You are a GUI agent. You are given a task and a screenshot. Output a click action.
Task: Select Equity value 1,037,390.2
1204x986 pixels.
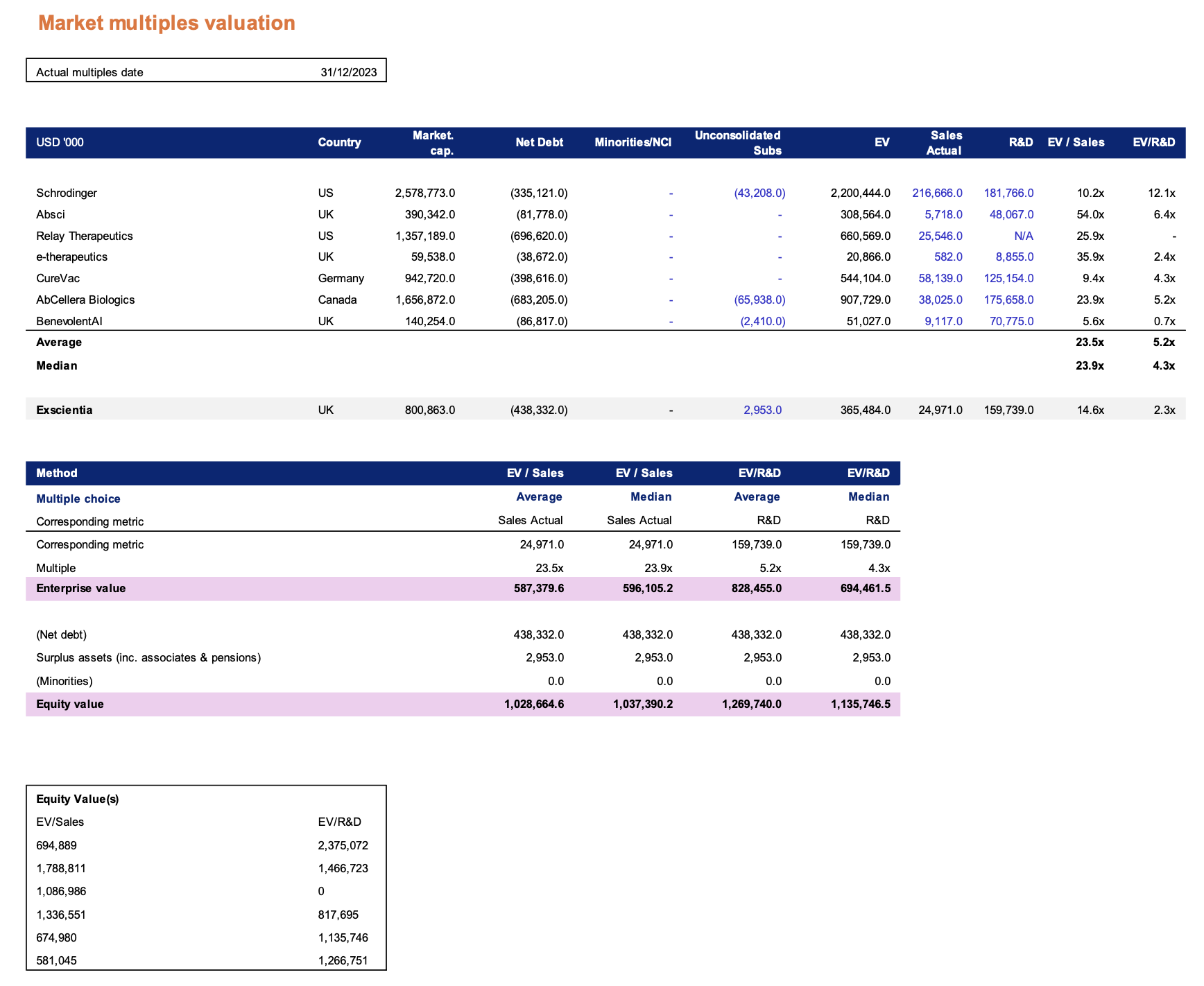(642, 704)
